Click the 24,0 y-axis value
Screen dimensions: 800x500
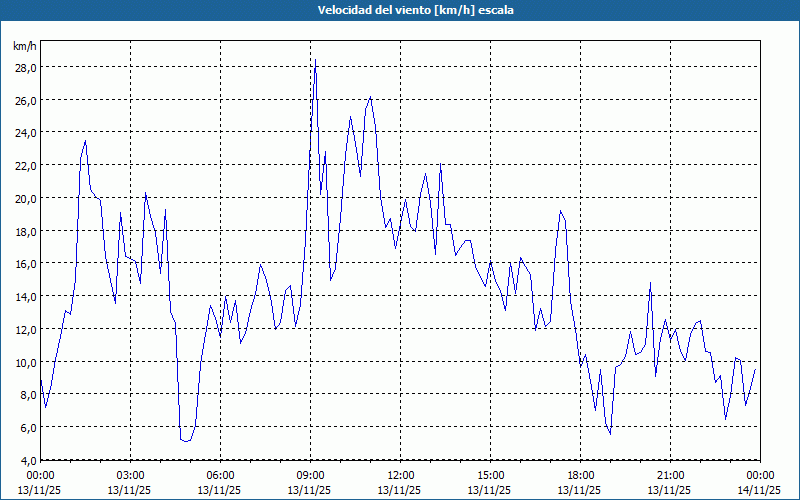point(25,133)
